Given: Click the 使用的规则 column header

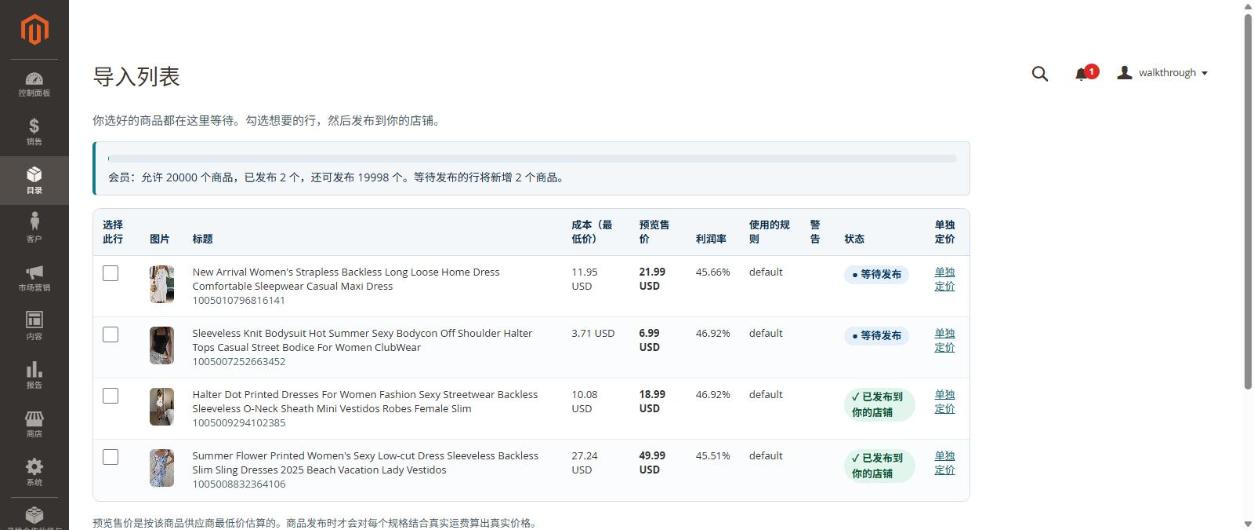Looking at the screenshot, I should click(x=770, y=232).
